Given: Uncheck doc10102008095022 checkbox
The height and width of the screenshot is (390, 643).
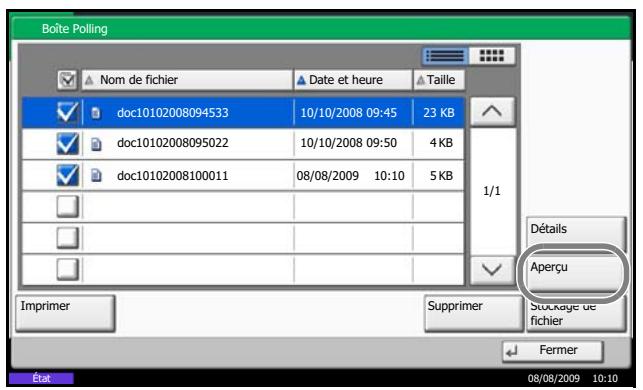Looking at the screenshot, I should 68,144.
